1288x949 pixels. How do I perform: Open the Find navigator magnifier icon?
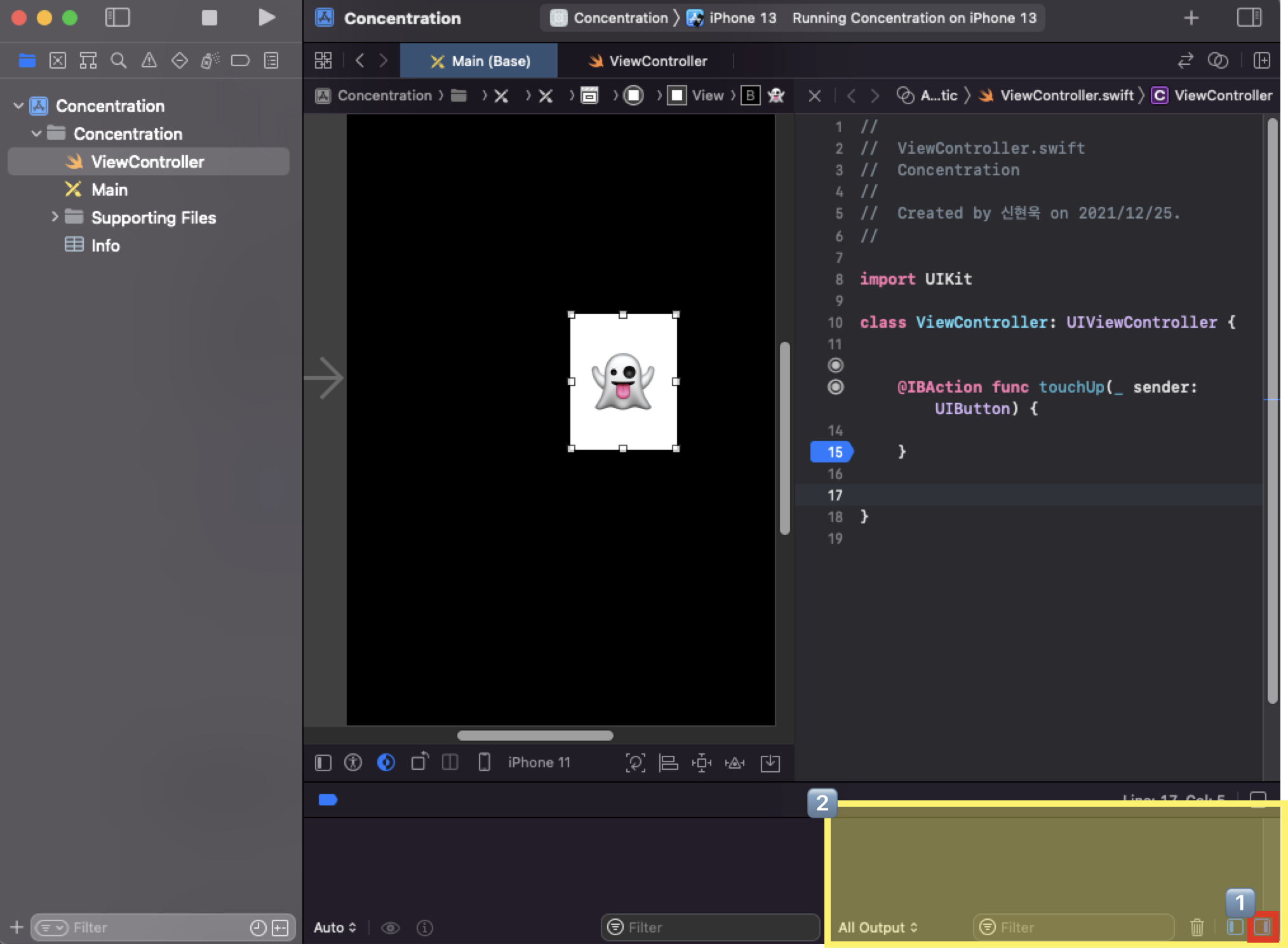coord(118,60)
